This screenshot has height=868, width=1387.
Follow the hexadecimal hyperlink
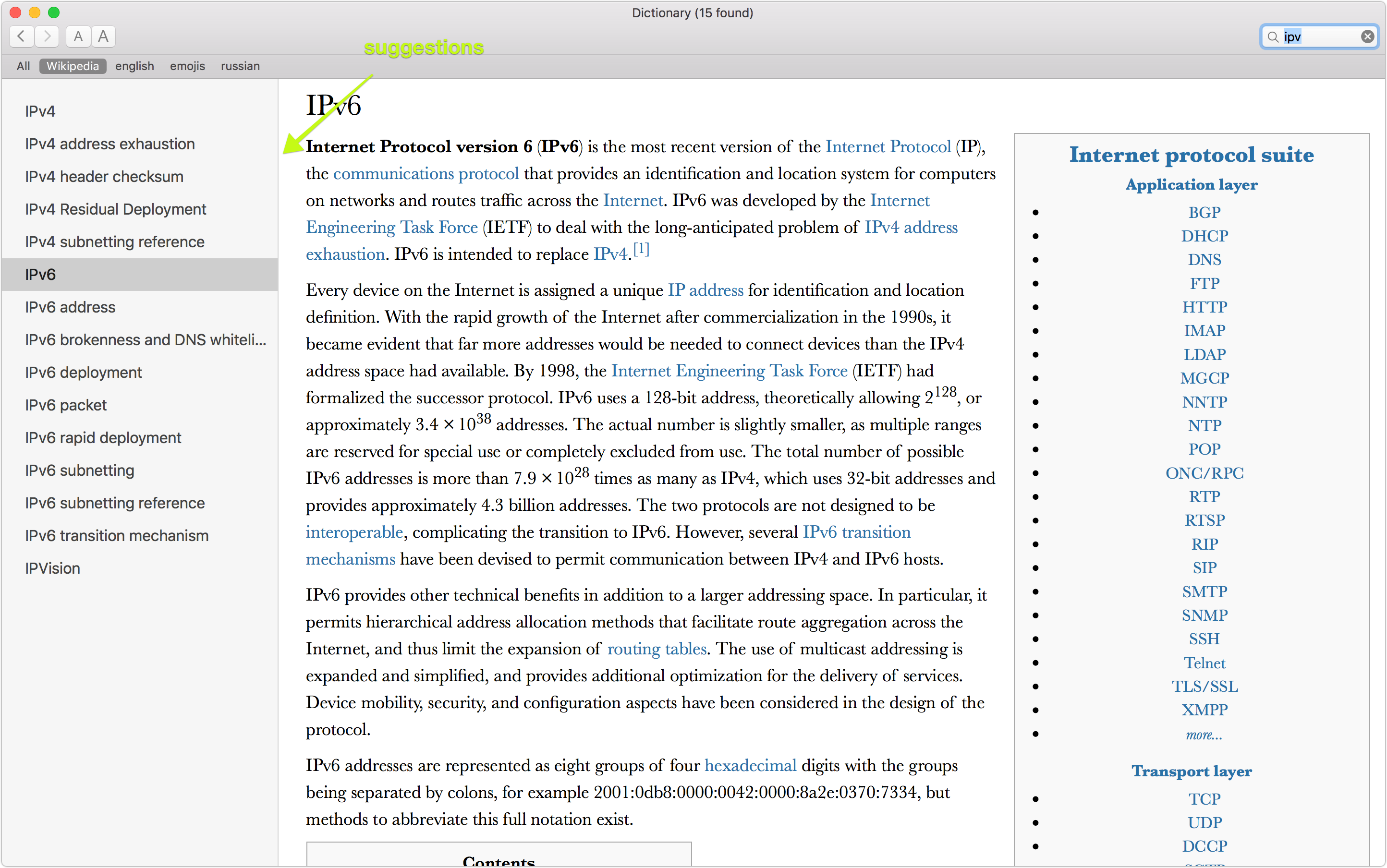[750, 765]
